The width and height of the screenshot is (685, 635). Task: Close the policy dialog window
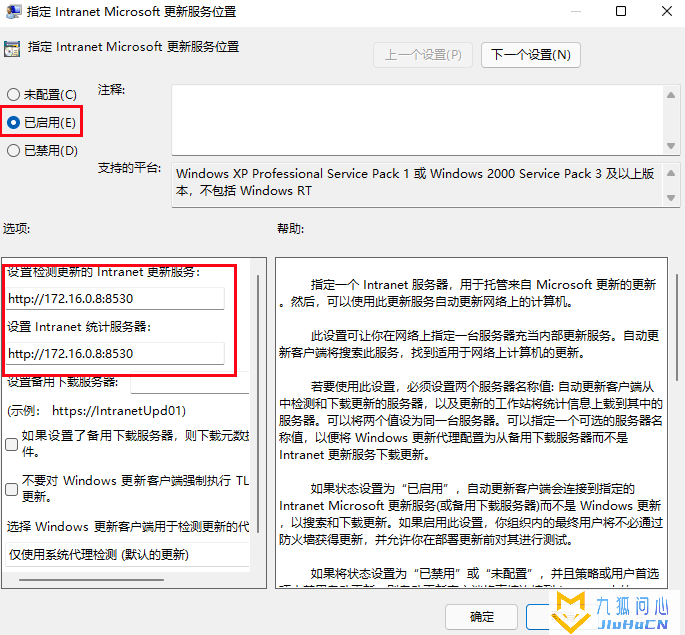coord(667,11)
